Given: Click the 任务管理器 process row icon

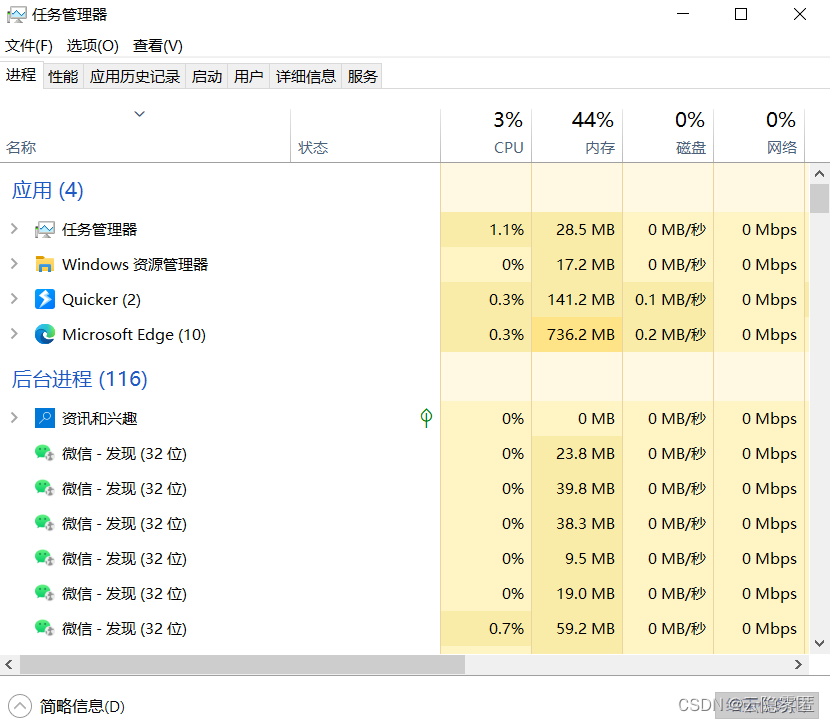Looking at the screenshot, I should tap(44, 230).
